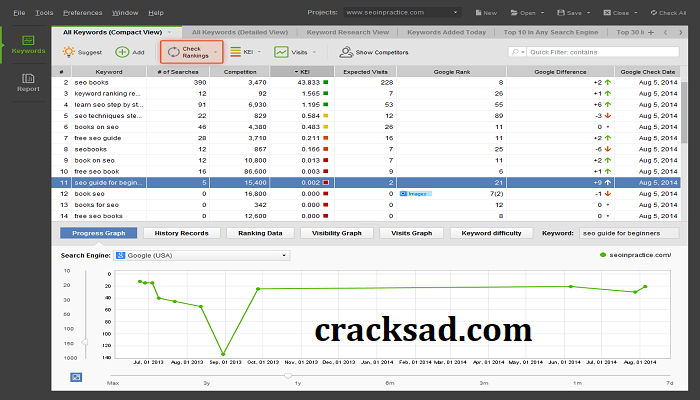Open the Report module in sidebar
The height and width of the screenshot is (400, 700).
[x=28, y=83]
